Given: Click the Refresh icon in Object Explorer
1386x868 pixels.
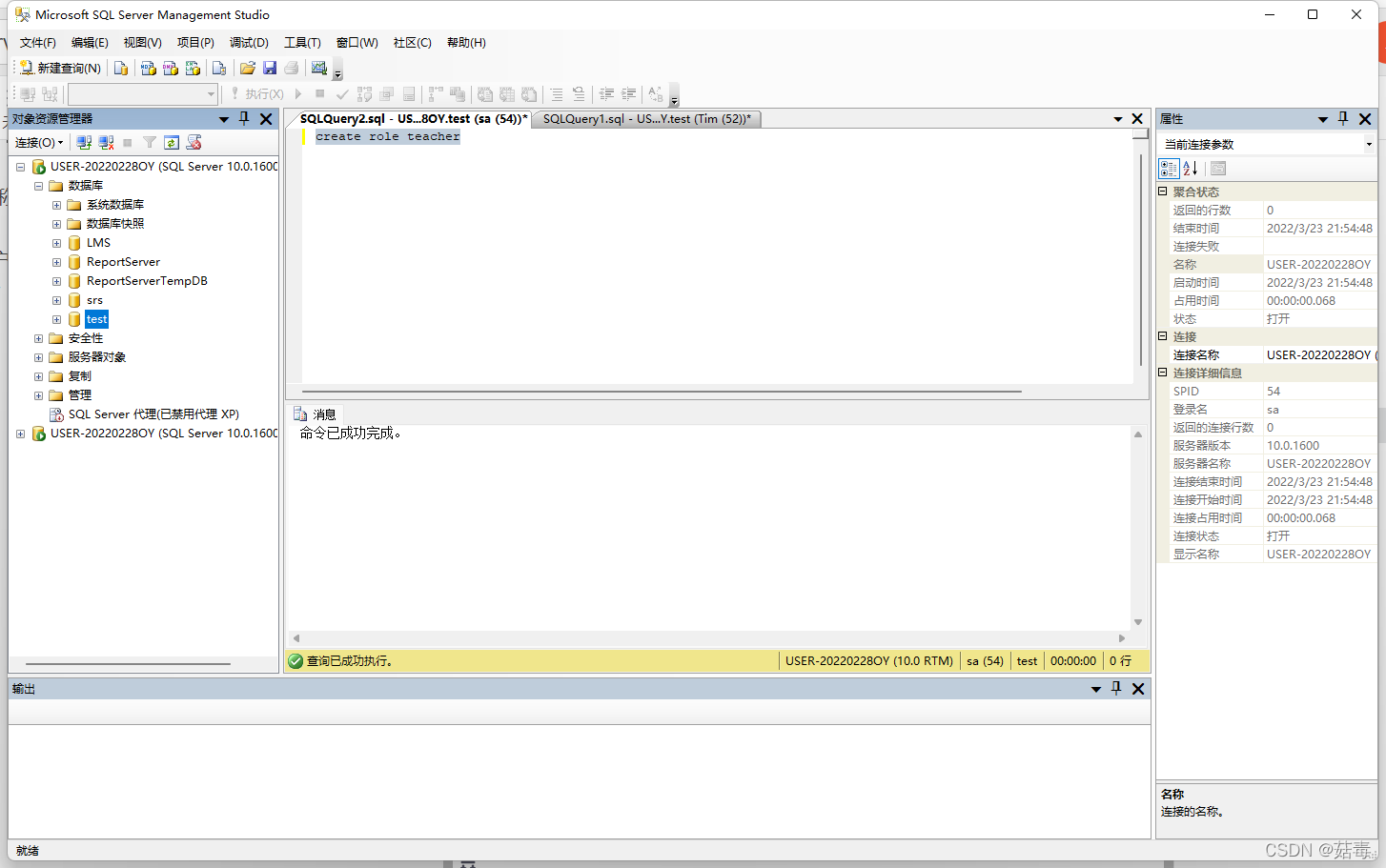Looking at the screenshot, I should 172,143.
